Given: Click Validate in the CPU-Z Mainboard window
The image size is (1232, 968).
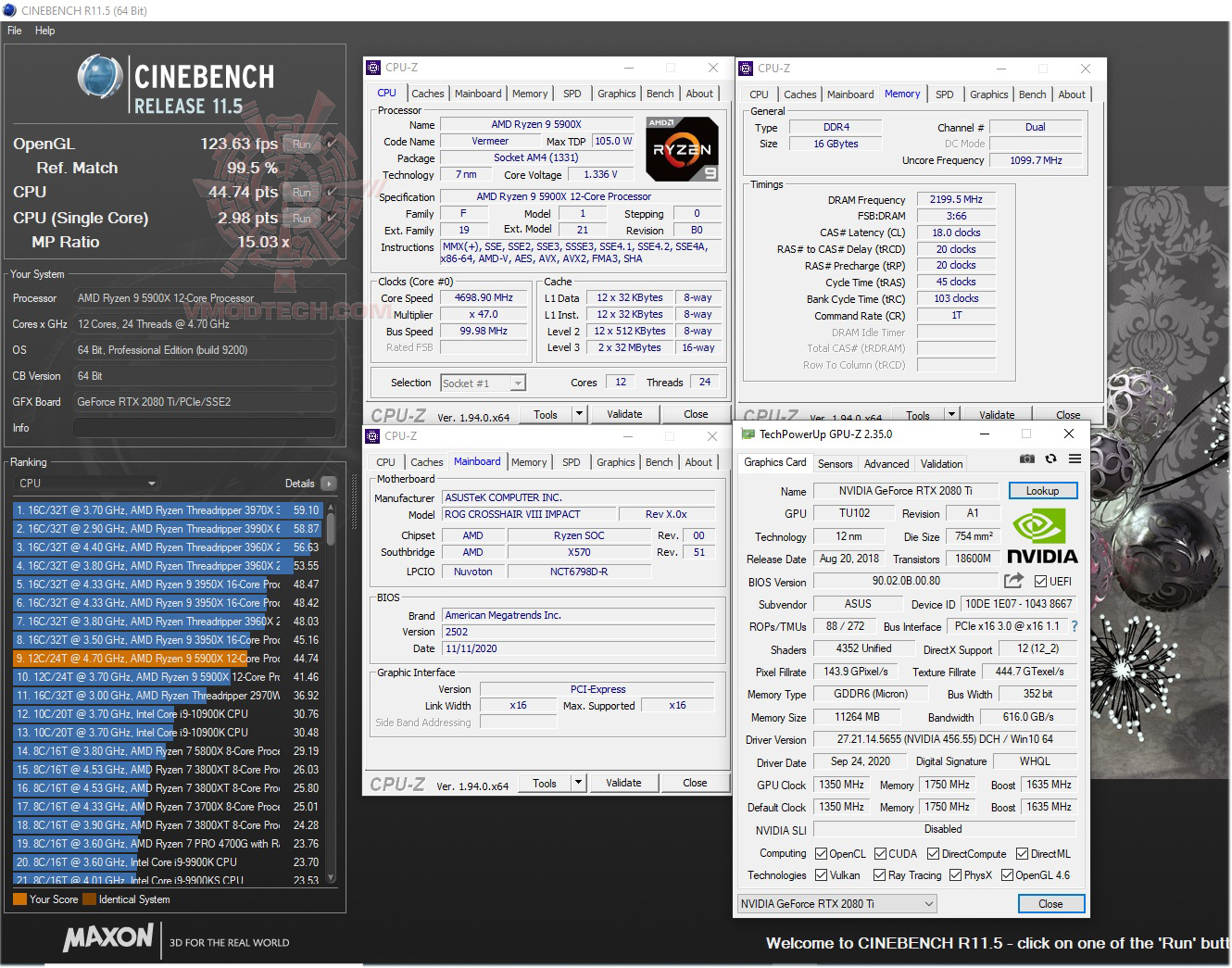Looking at the screenshot, I should click(x=623, y=783).
